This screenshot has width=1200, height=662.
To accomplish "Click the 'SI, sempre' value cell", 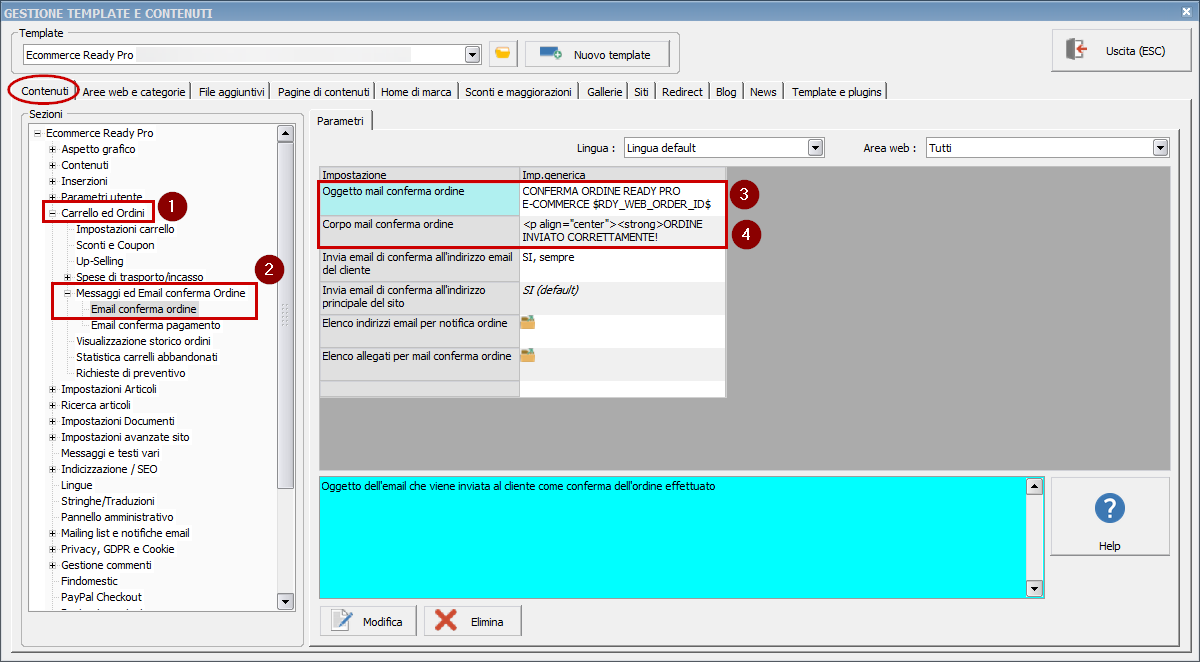I will pyautogui.click(x=622, y=264).
